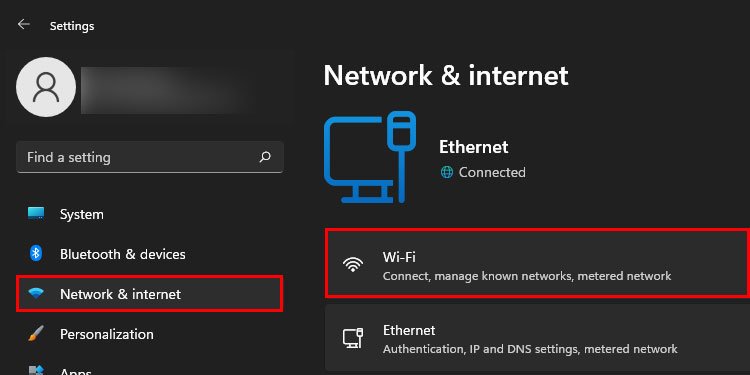Click the Wi-Fi signal icon in Wi-Fi card

tap(353, 264)
